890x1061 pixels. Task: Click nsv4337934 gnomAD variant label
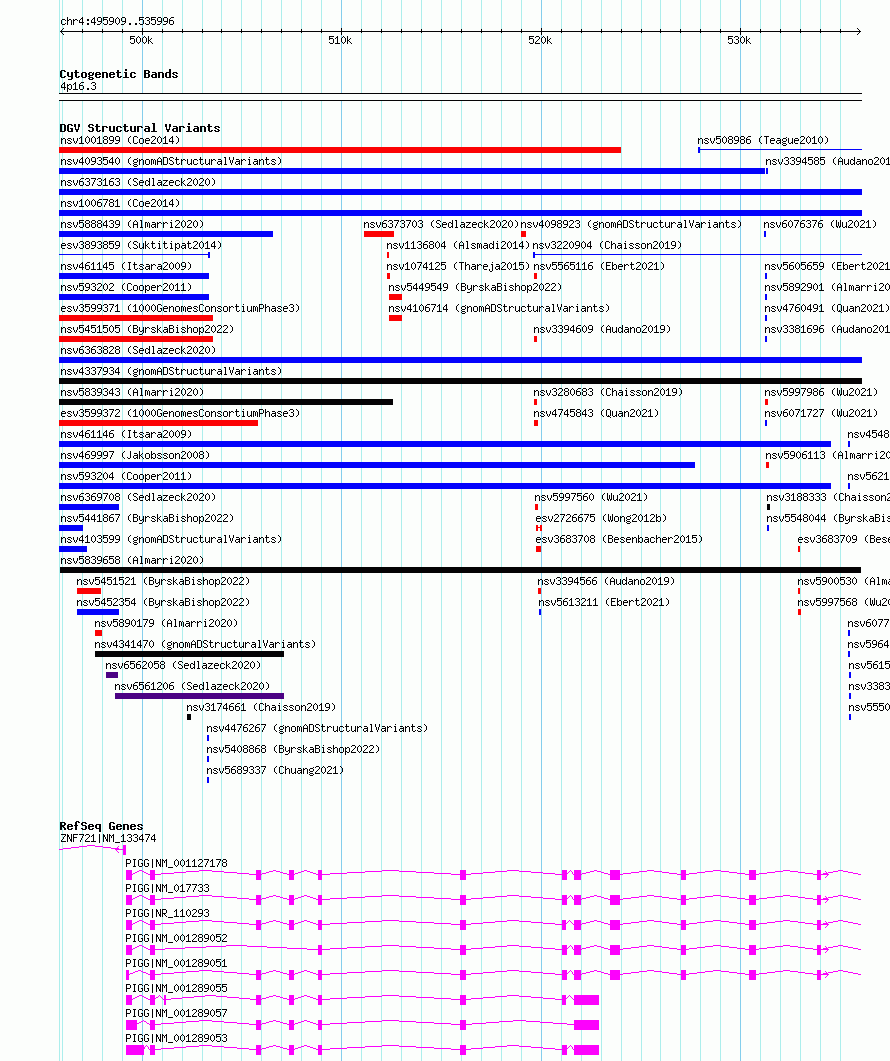(x=171, y=371)
